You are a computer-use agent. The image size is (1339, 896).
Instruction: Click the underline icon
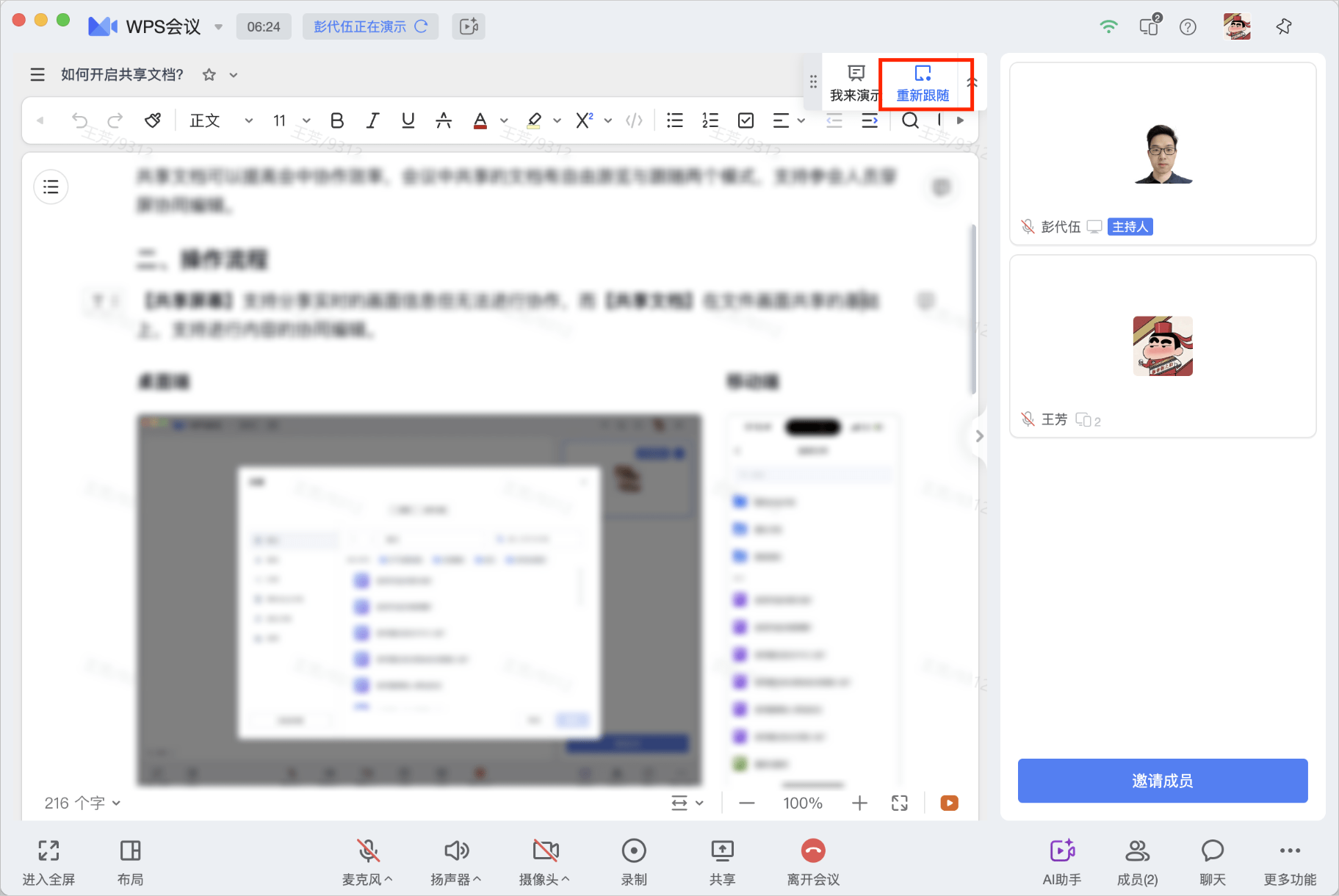coord(408,120)
